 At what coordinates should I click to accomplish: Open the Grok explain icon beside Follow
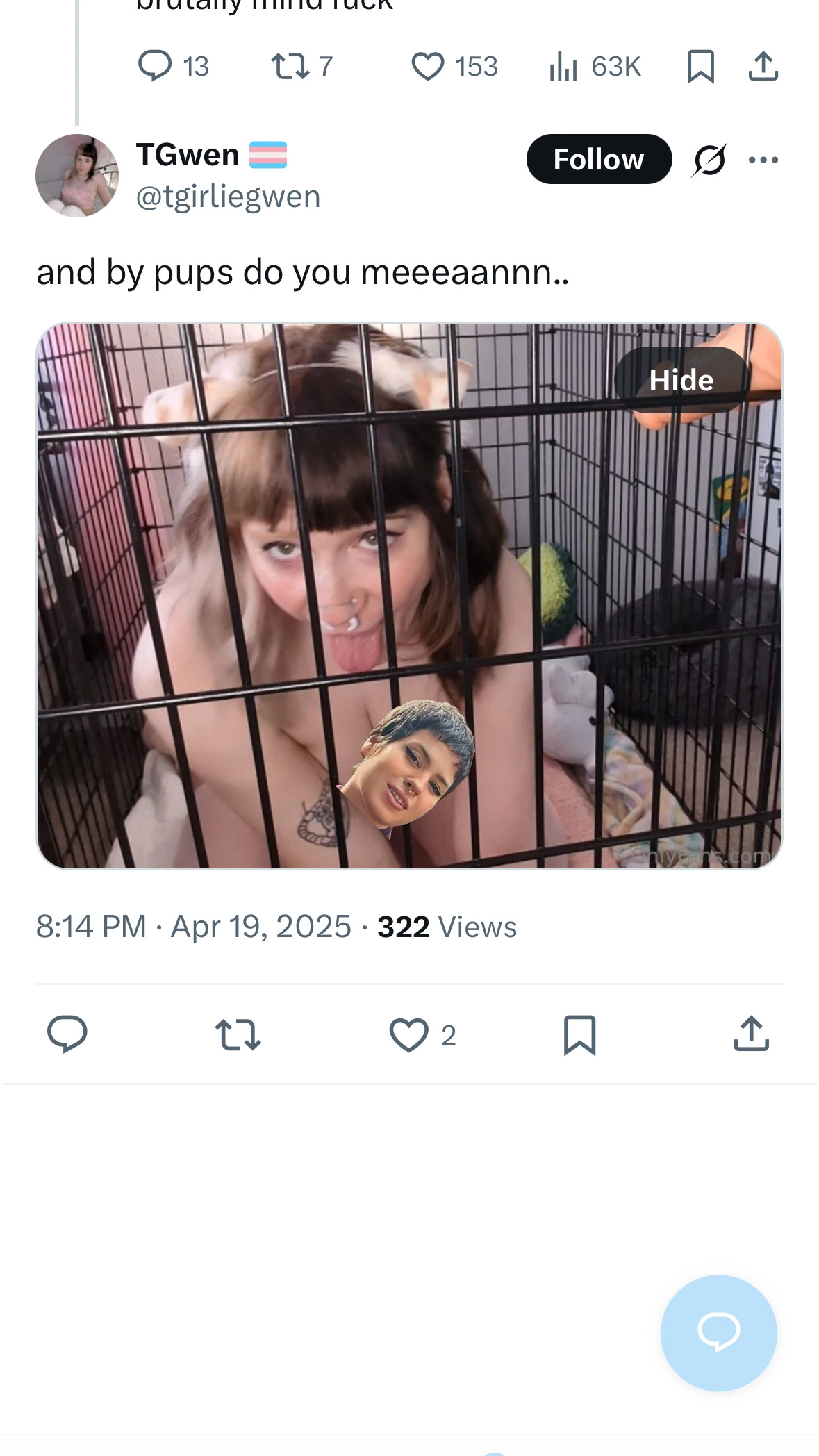[x=709, y=160]
